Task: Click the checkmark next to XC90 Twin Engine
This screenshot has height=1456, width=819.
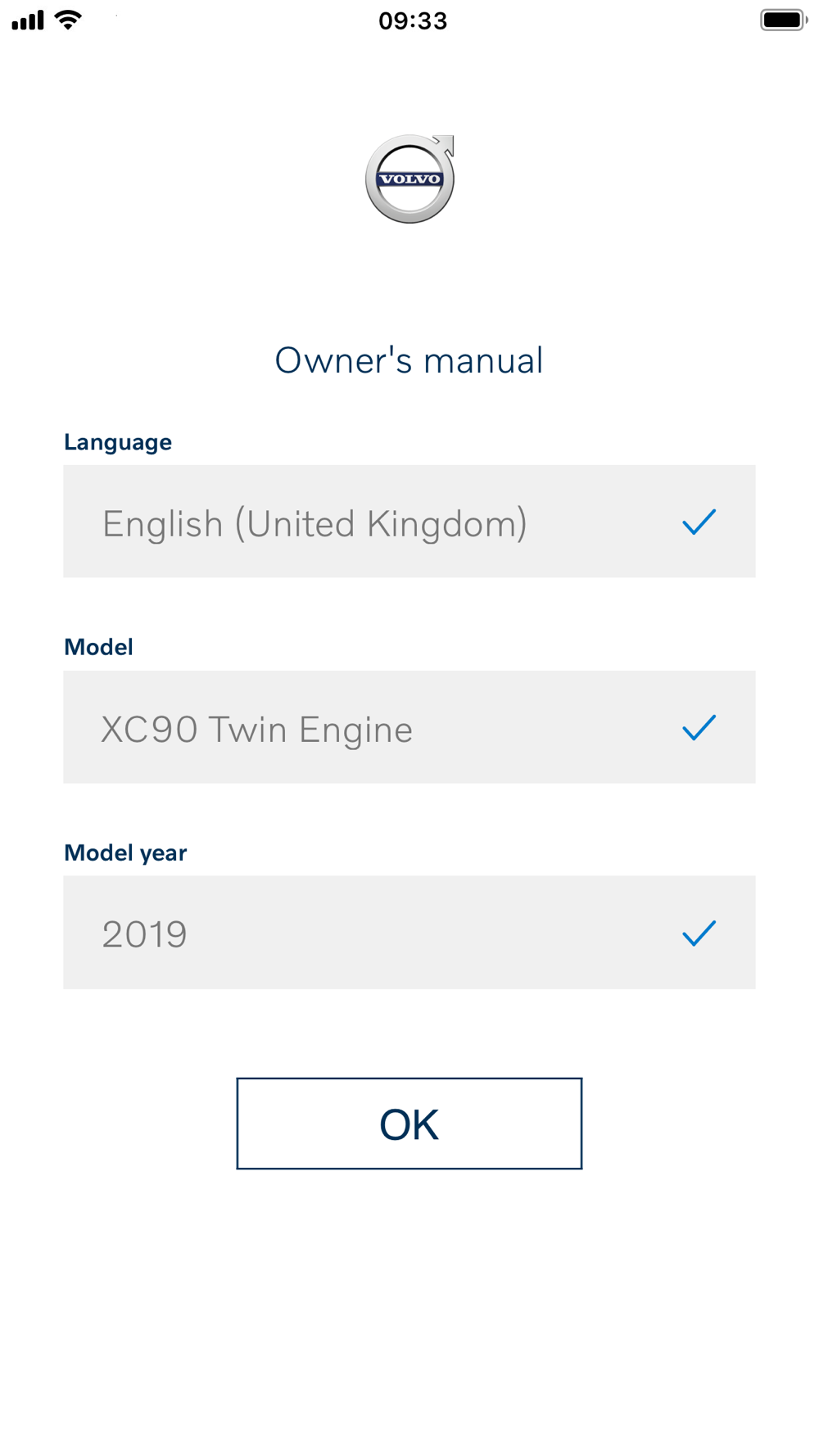Action: tap(699, 727)
